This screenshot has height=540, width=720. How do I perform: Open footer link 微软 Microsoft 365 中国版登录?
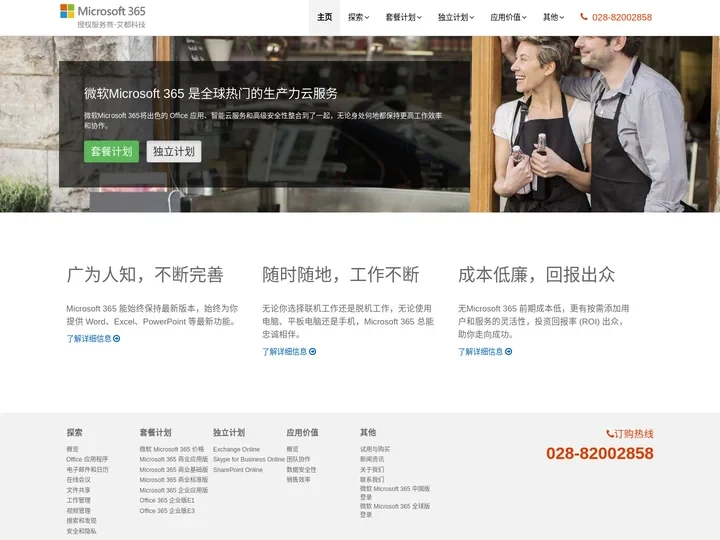tap(395, 493)
